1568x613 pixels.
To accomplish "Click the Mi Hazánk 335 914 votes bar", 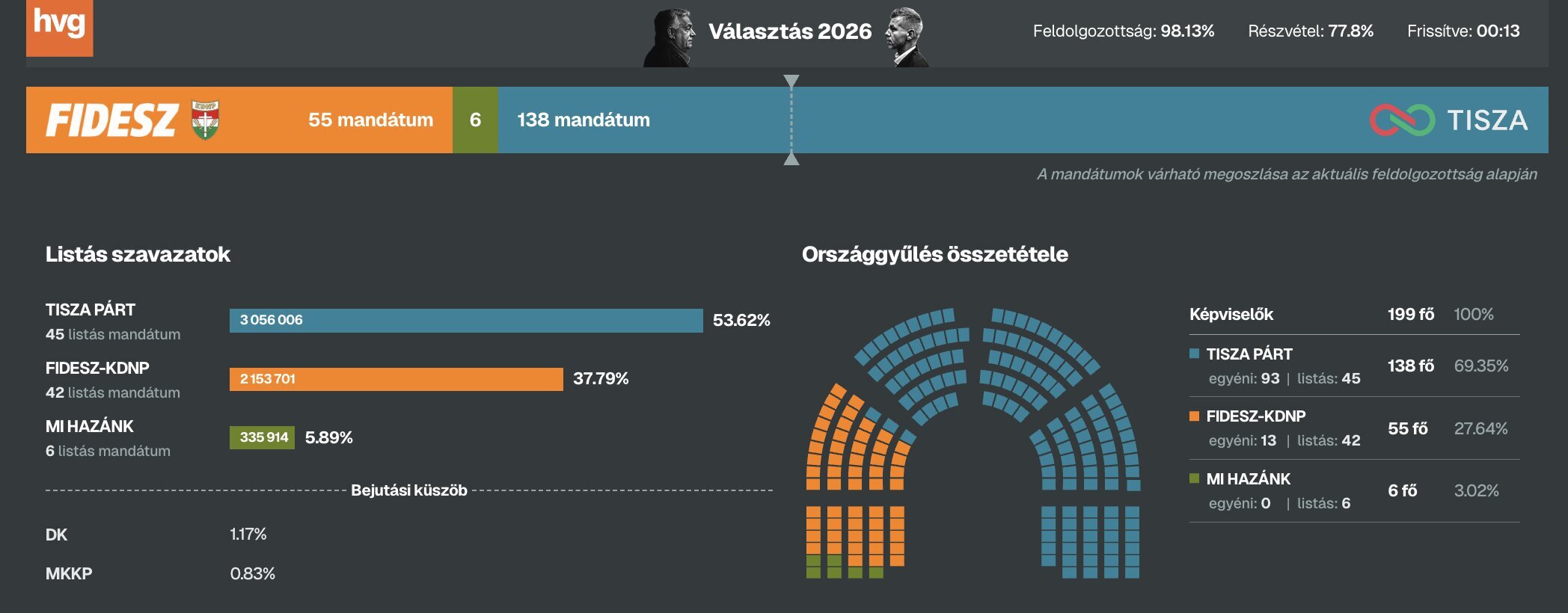I will (262, 437).
